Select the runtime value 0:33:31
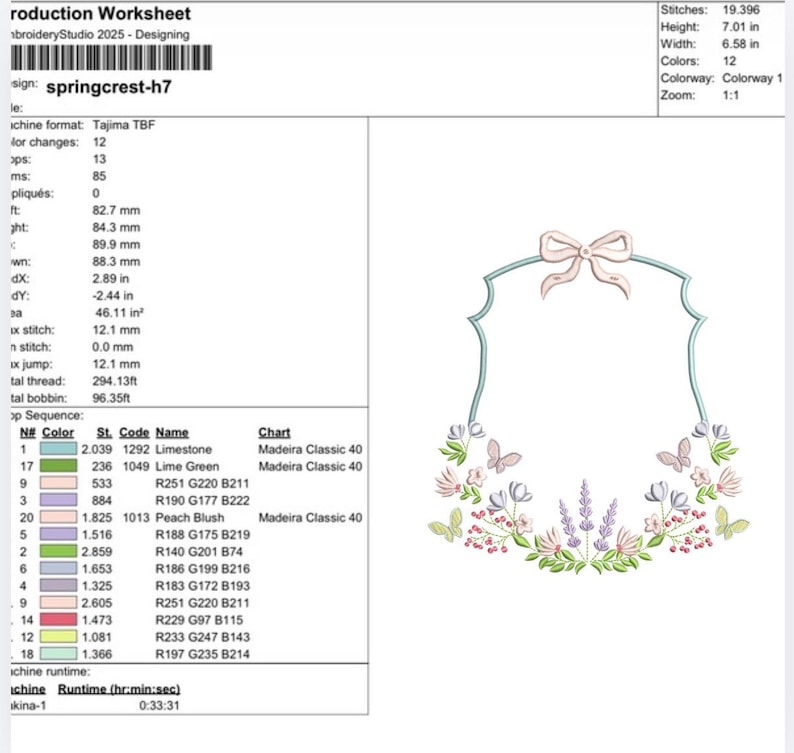Image resolution: width=794 pixels, height=753 pixels. (x=159, y=705)
